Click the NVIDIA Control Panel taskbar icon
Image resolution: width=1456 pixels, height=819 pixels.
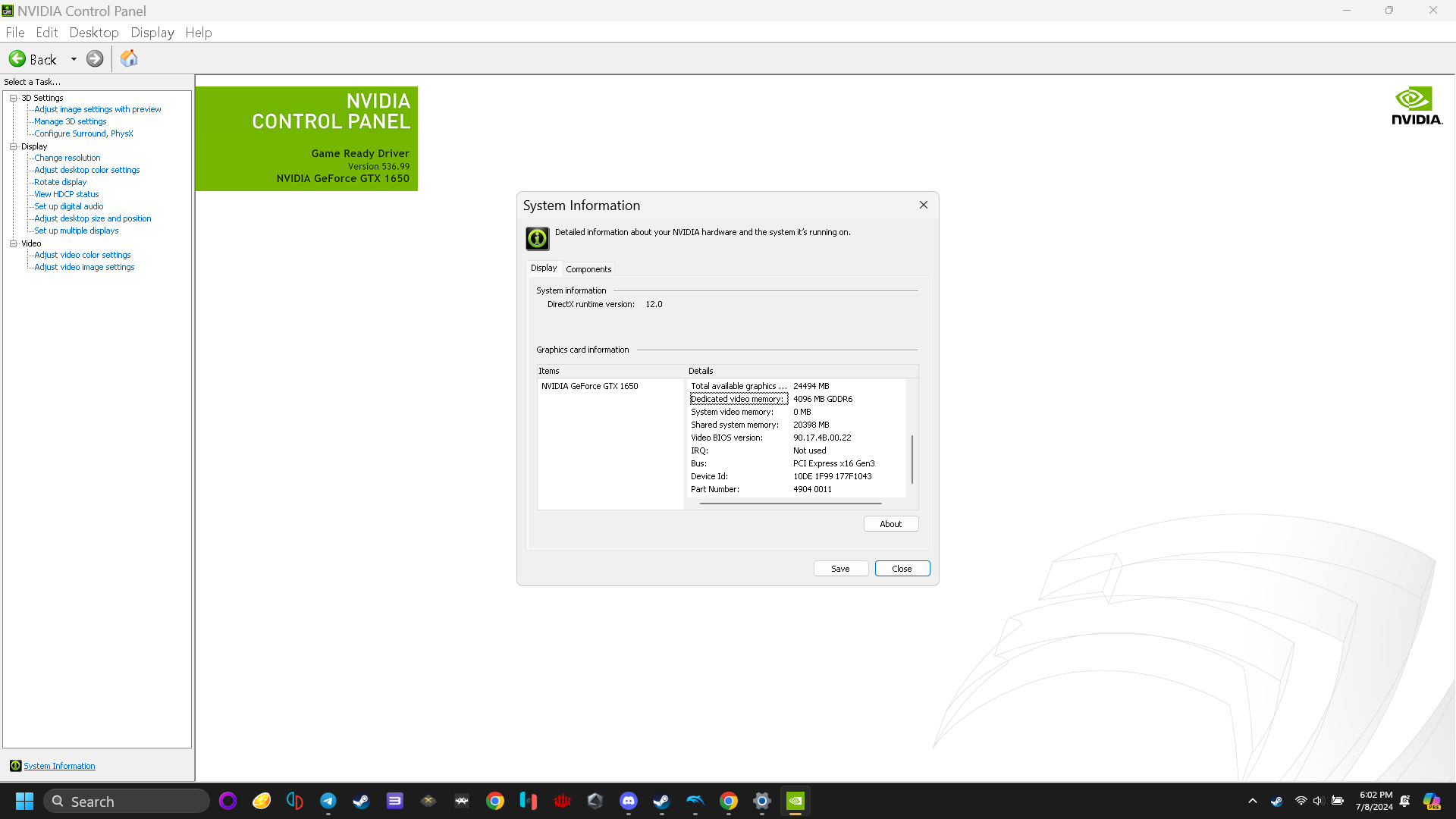(795, 801)
